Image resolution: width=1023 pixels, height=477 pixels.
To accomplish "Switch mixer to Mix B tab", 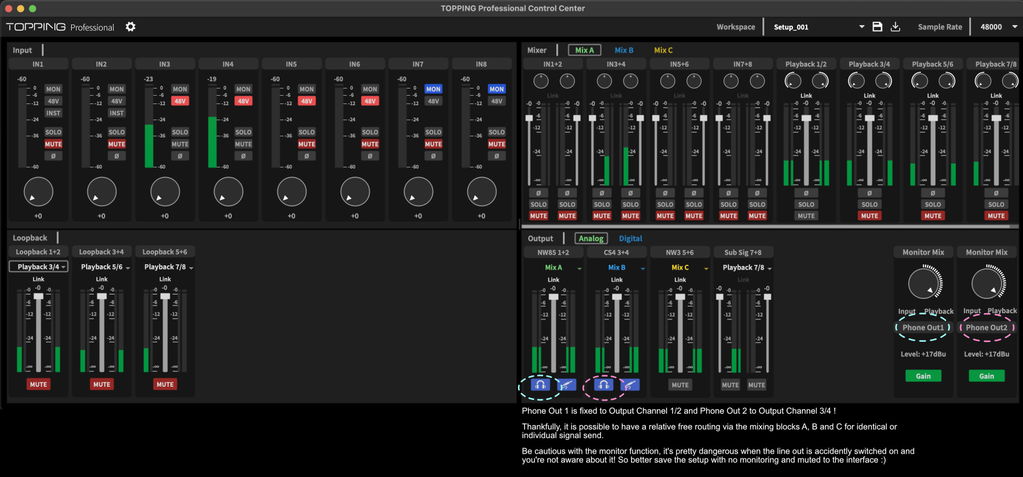I will [624, 50].
